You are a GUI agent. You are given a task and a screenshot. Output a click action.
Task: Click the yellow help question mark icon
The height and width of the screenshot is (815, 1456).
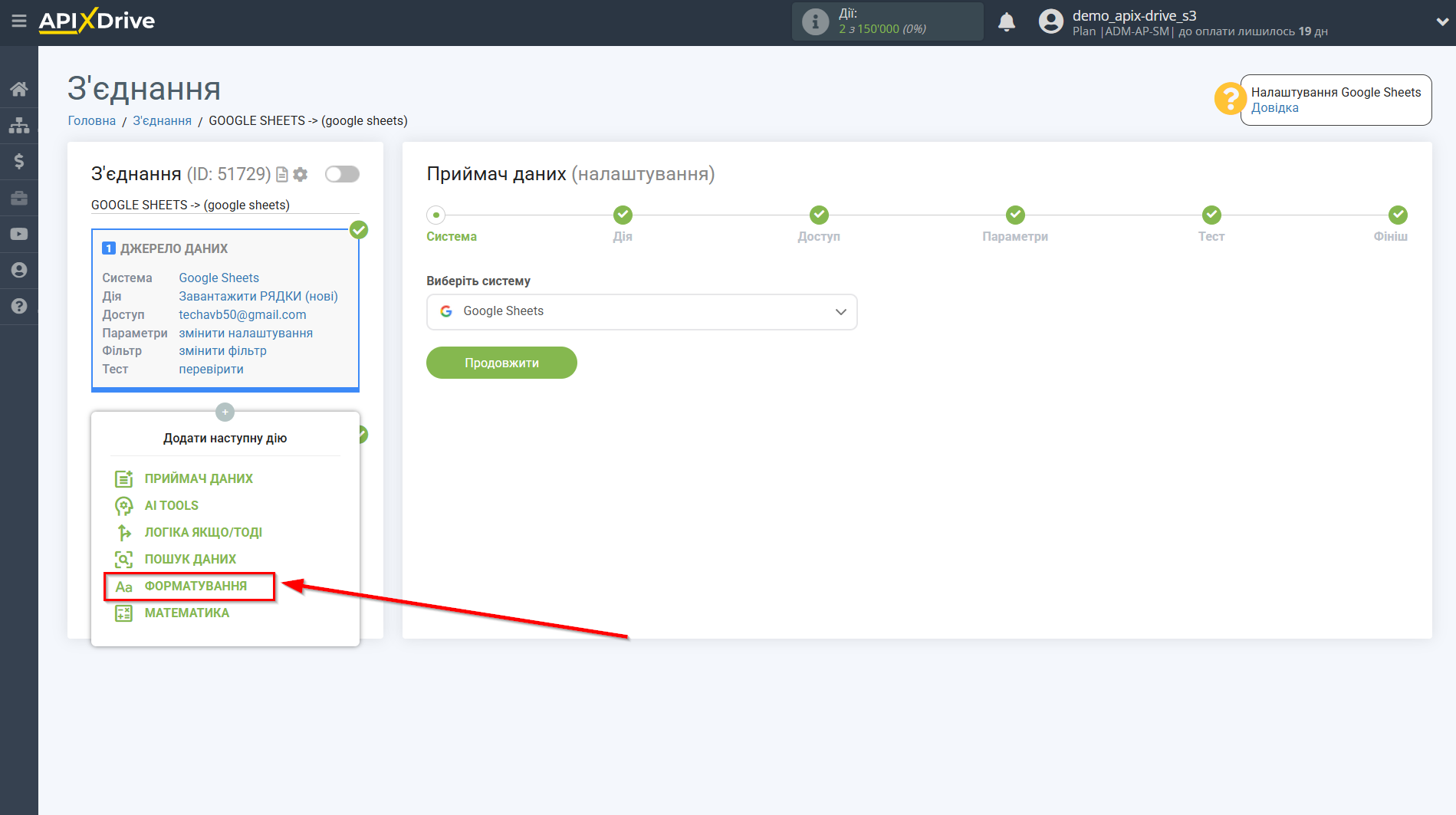[1230, 99]
